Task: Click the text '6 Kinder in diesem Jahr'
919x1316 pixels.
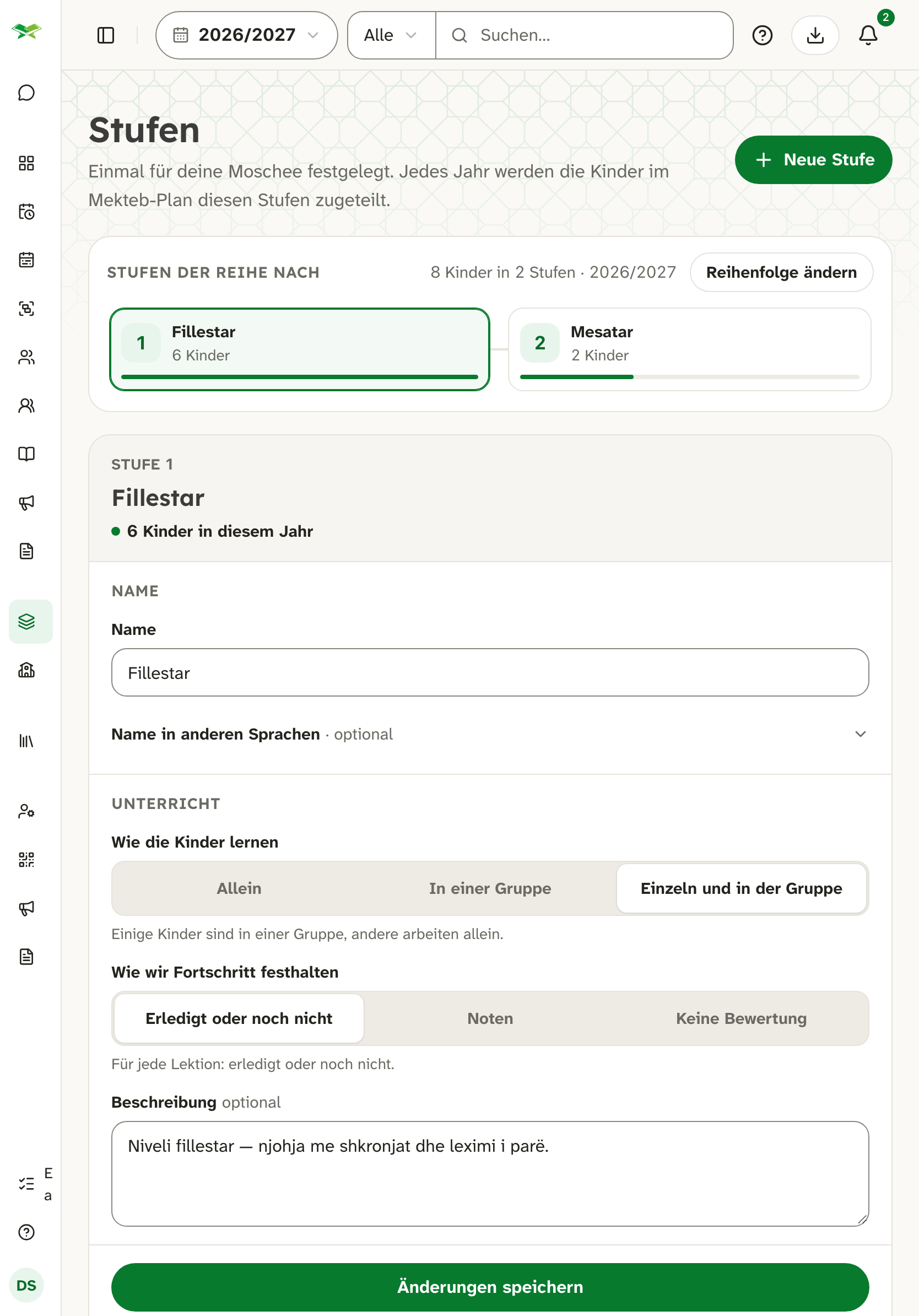Action: [x=220, y=531]
